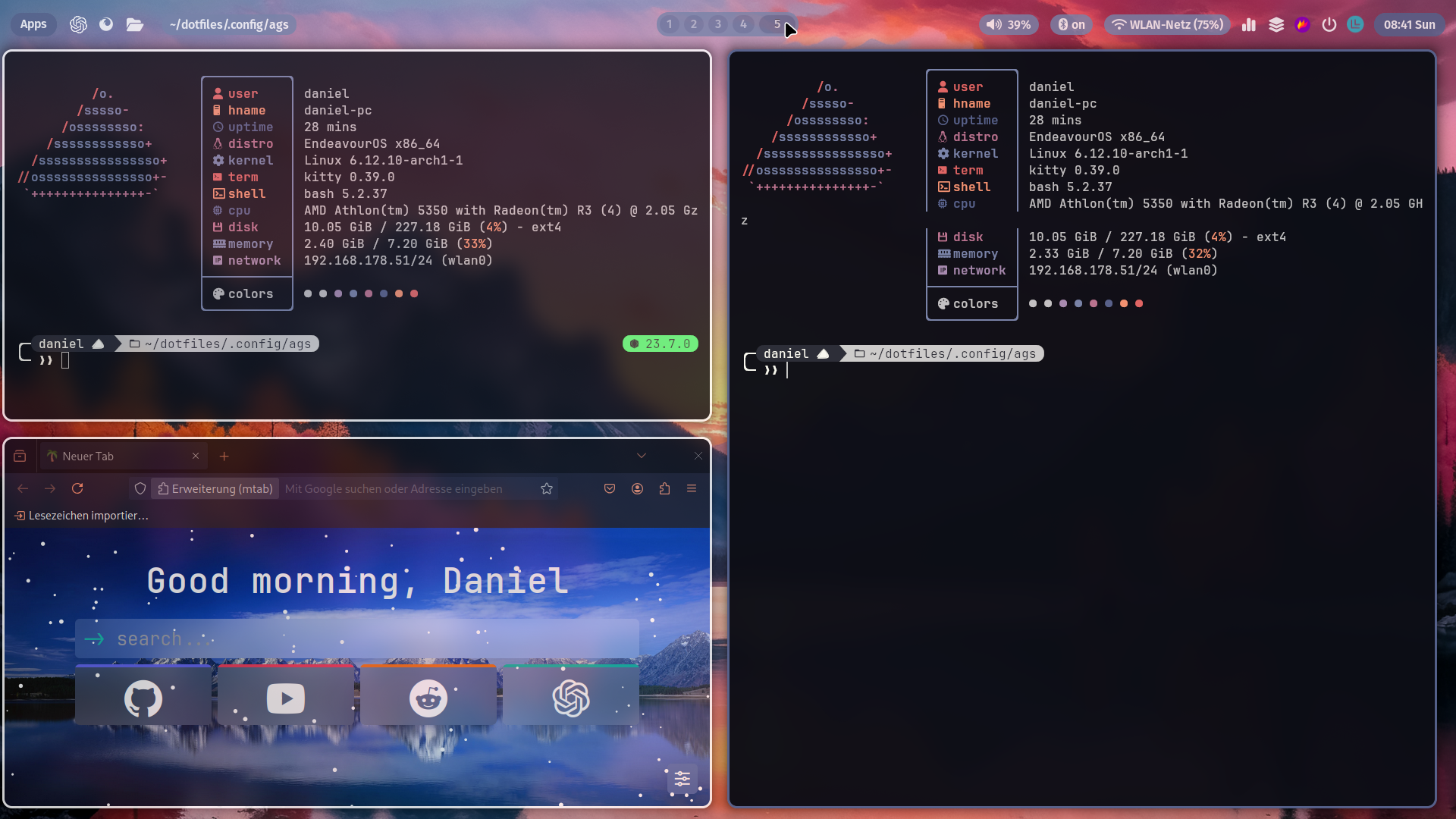Open the Apps launcher menu
This screenshot has height=819, width=1456.
click(x=33, y=24)
